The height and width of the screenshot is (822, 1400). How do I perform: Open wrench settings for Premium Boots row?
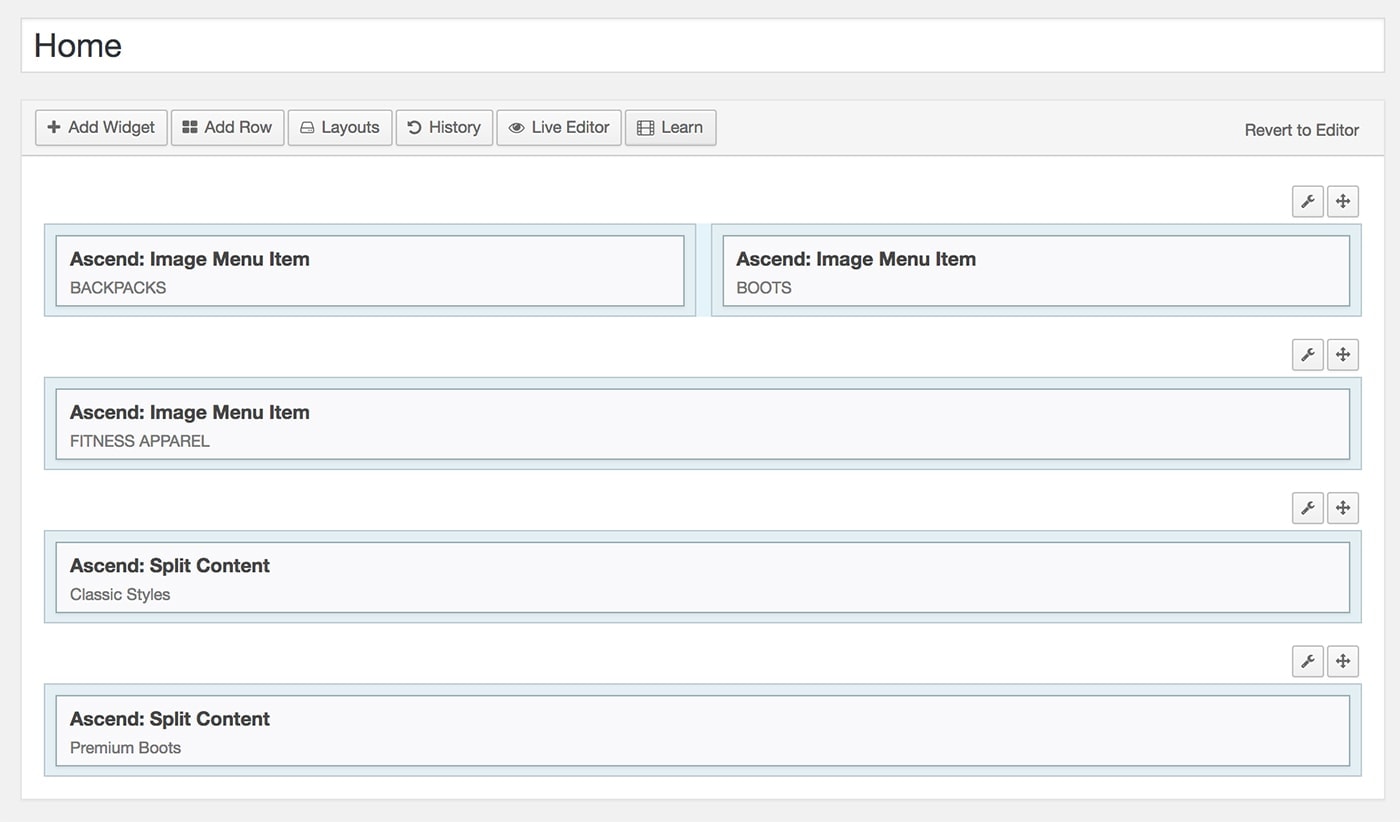(x=1307, y=661)
